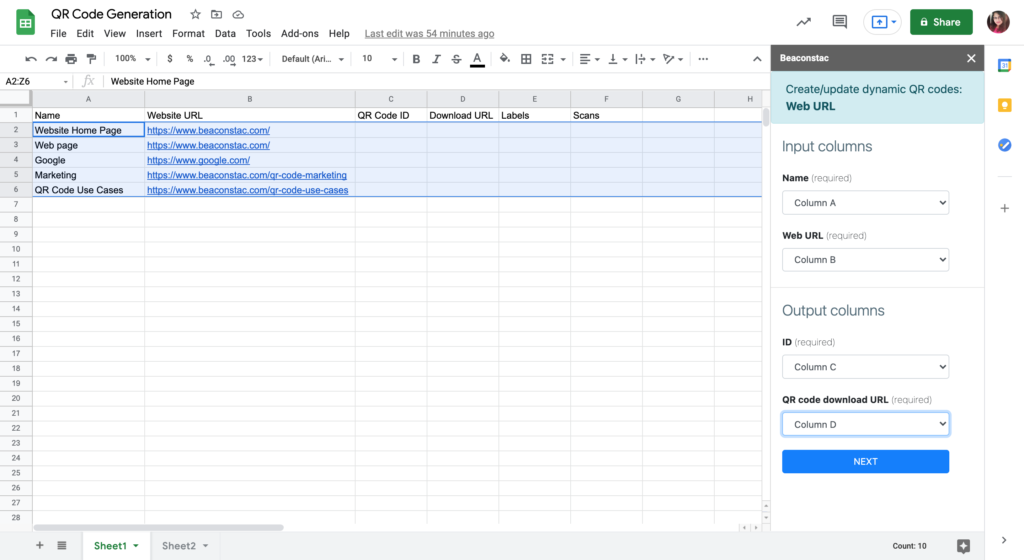The width and height of the screenshot is (1024, 560).
Task: Toggle strikethrough formatting
Action: click(x=456, y=59)
